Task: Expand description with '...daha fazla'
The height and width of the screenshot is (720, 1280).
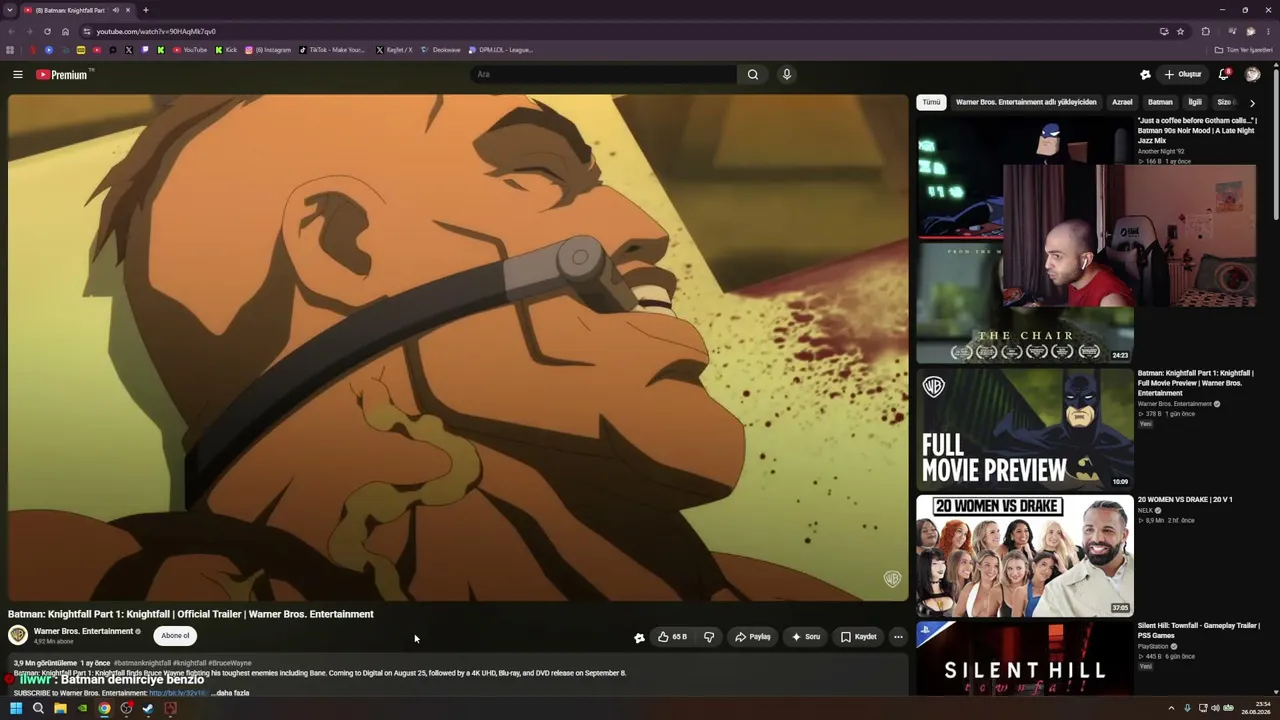Action: 230,693
